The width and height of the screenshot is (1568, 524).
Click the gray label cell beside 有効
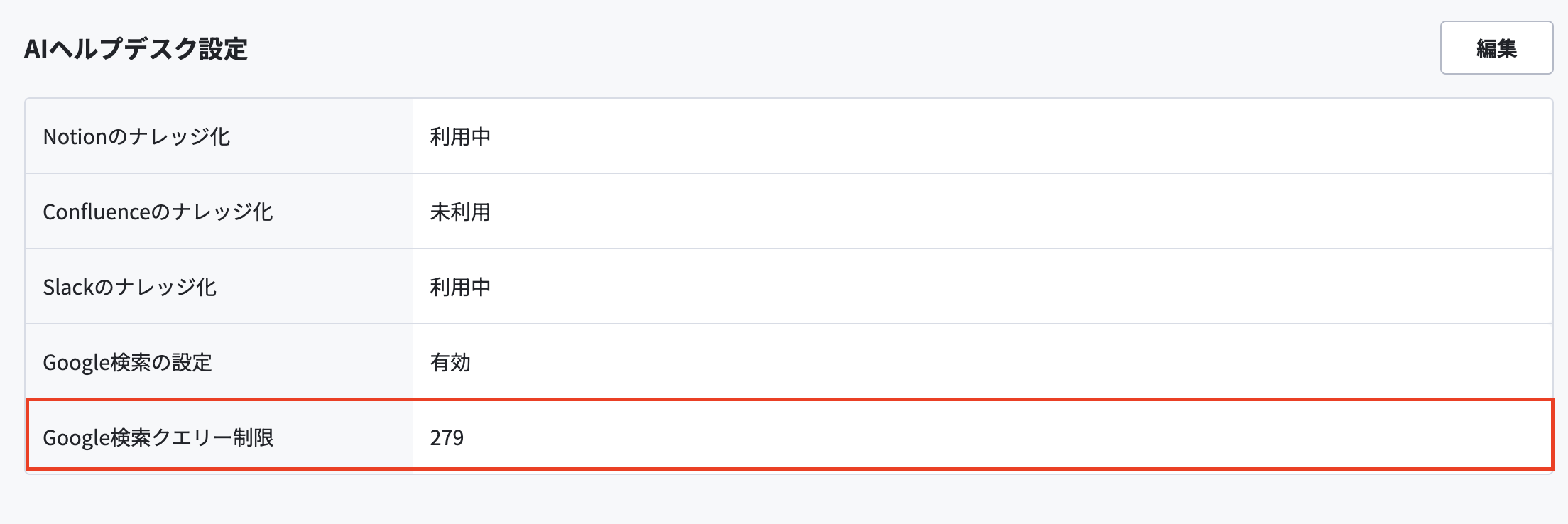(x=219, y=361)
